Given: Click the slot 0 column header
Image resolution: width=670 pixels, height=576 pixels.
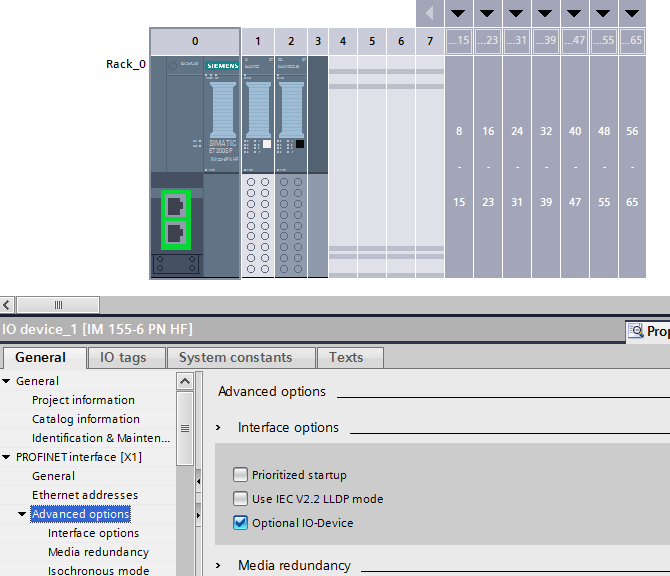Looking at the screenshot, I should coord(195,41).
